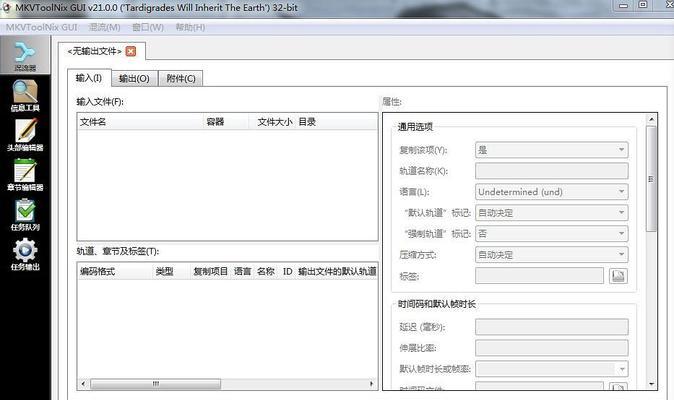
Task: Open the 帮助(H) menu
Action: (190, 27)
